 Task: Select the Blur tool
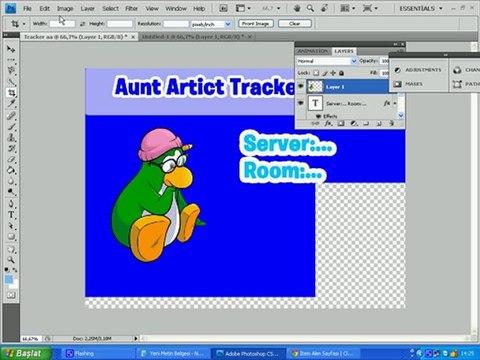pos(11,181)
